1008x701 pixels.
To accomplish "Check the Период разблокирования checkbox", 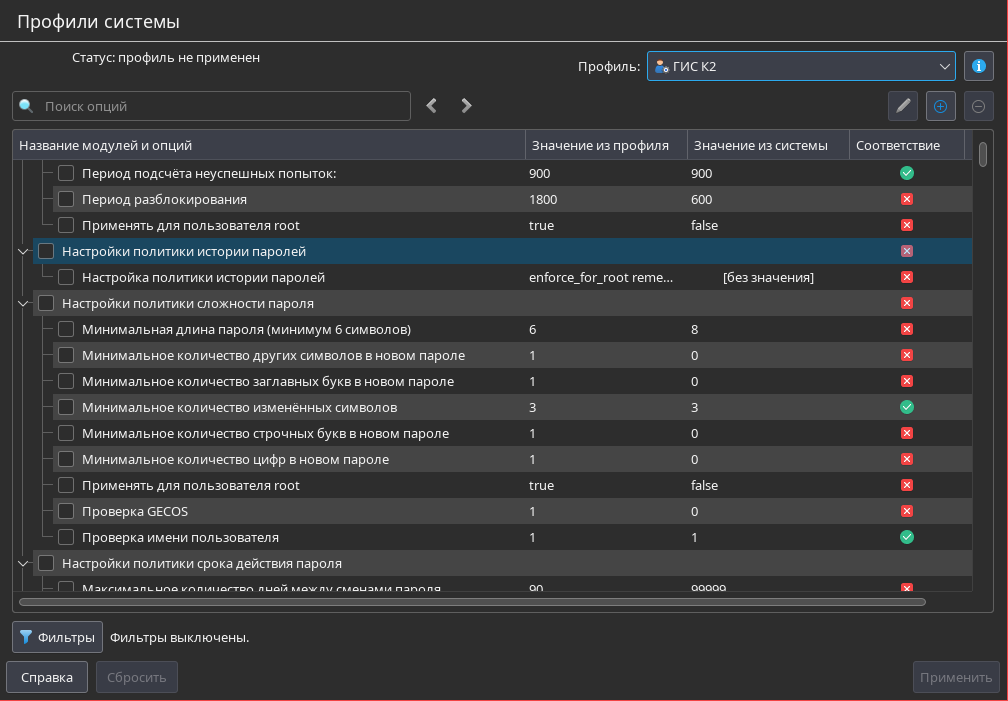I will pyautogui.click(x=66, y=199).
